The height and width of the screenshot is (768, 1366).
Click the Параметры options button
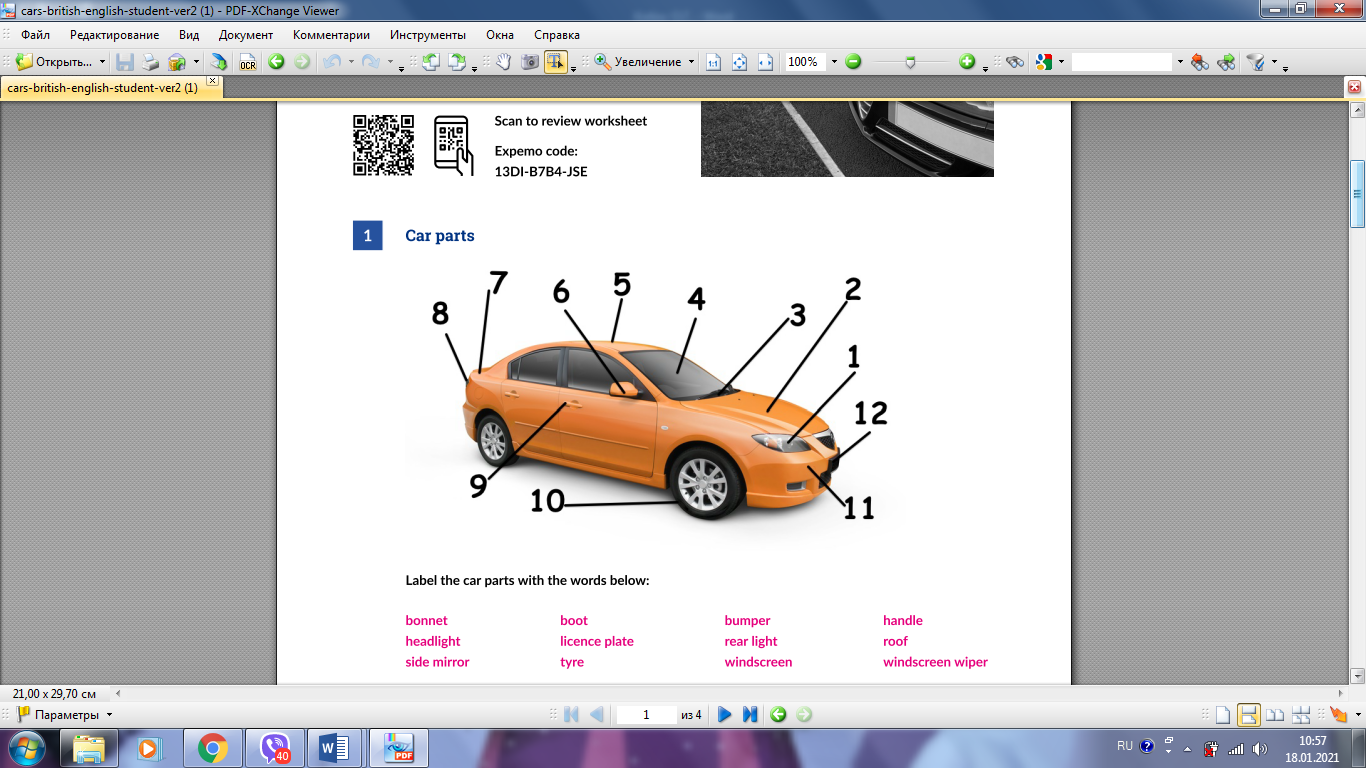[x=64, y=715]
